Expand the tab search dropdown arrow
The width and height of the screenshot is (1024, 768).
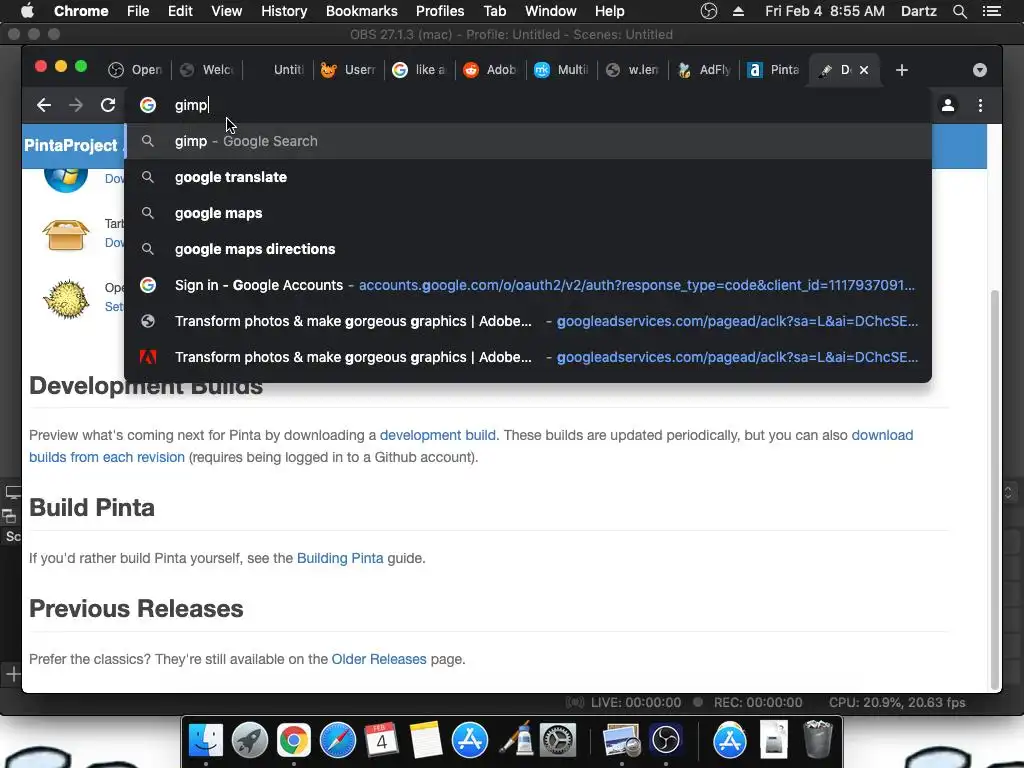980,70
